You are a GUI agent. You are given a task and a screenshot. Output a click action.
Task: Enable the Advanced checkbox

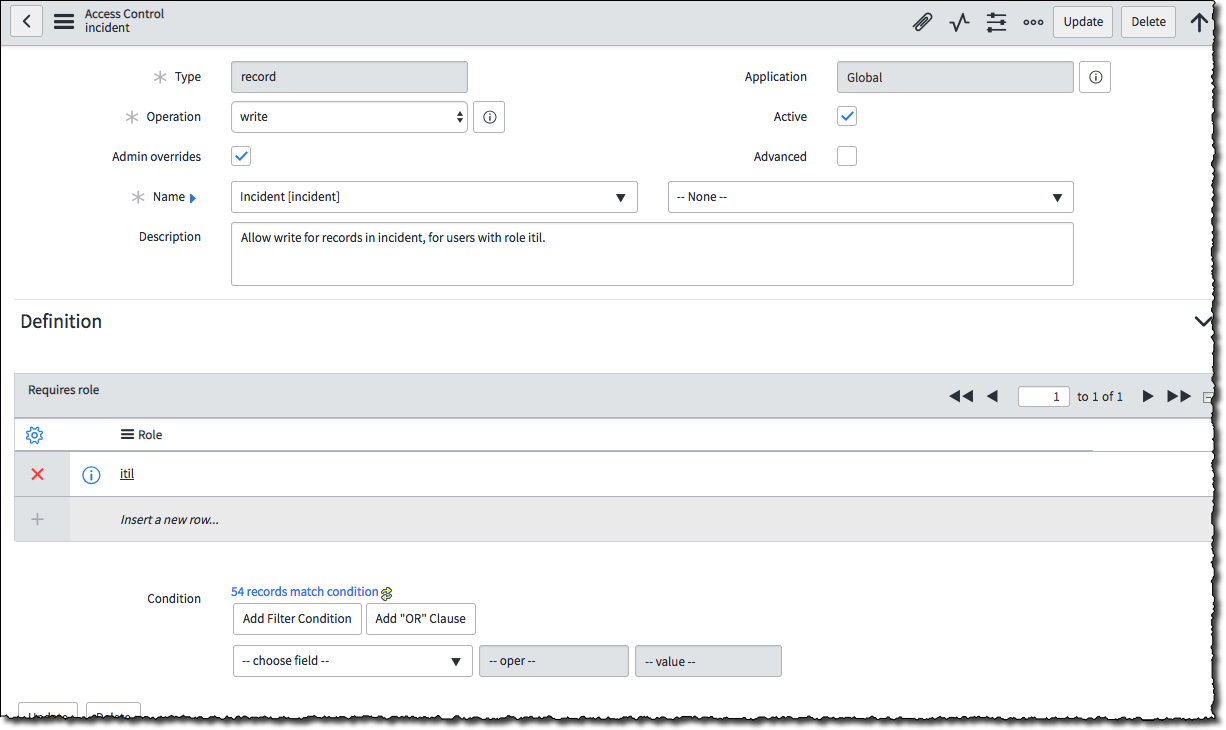click(847, 156)
